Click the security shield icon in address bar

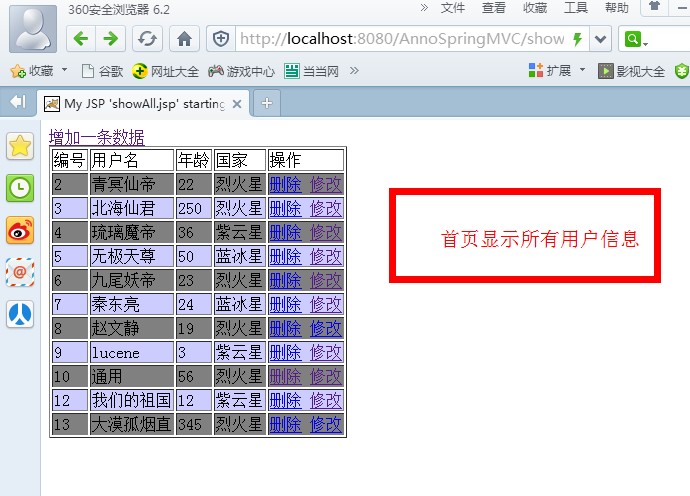[221, 39]
